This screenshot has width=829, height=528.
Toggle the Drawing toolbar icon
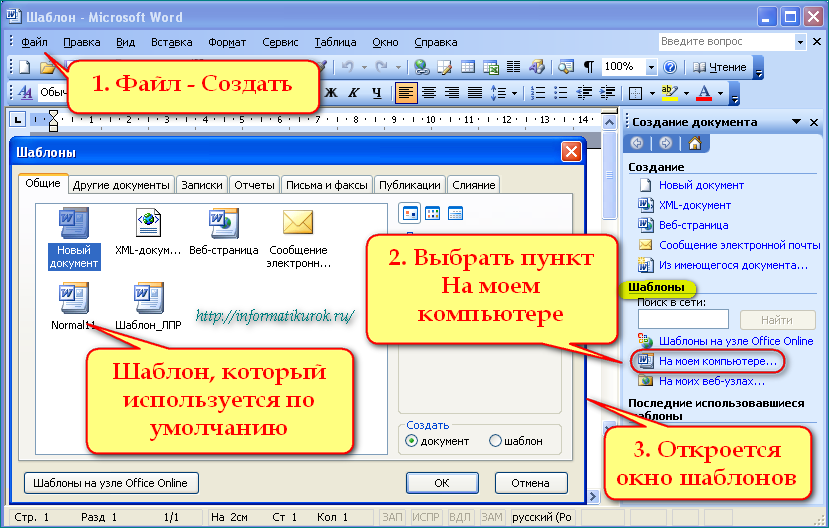click(x=537, y=67)
